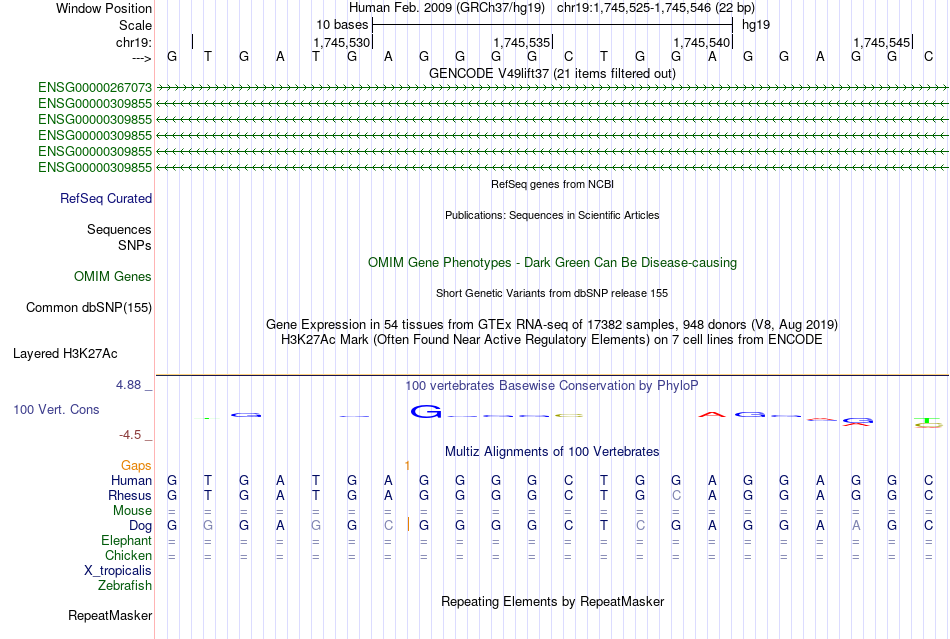Click the ENSG00000267073 transcript arrow line
This screenshot has width=950, height=639.
[x=552, y=88]
